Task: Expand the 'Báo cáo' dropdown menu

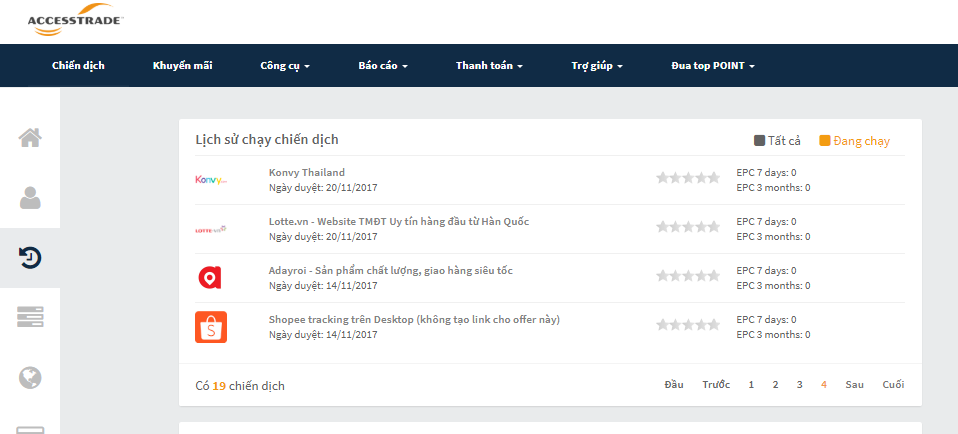Action: pos(383,66)
